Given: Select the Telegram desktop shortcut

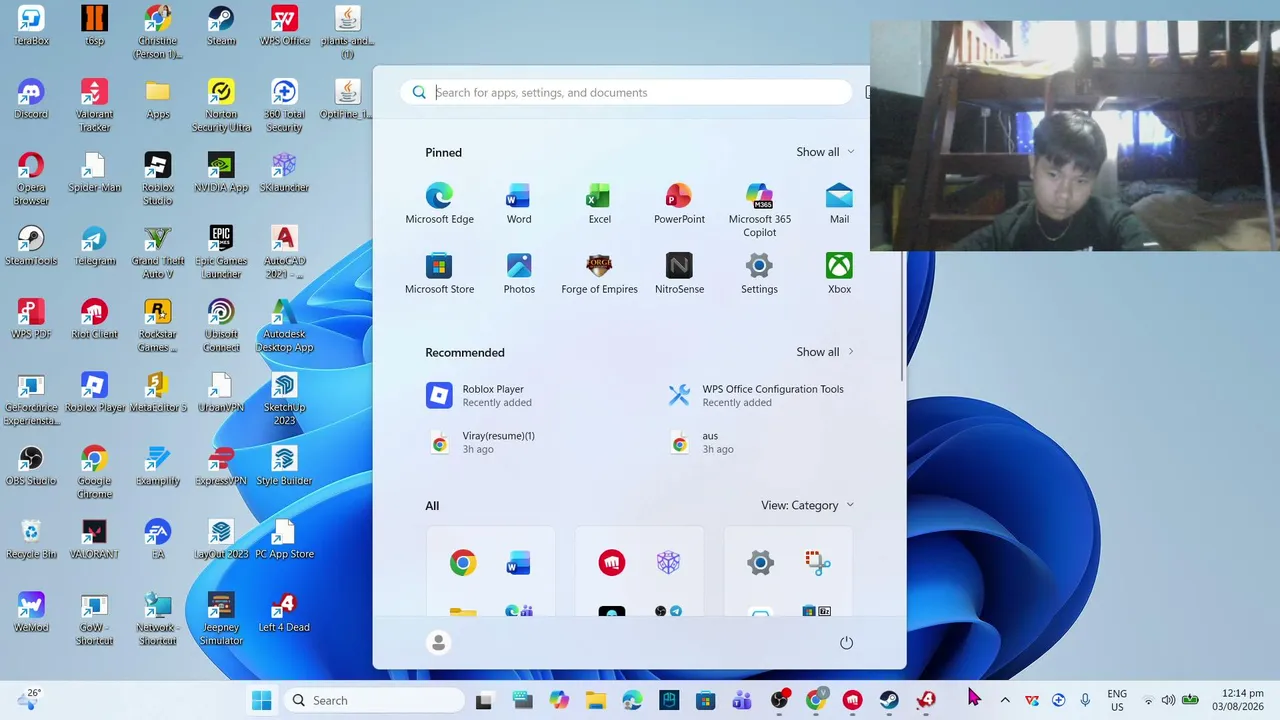Looking at the screenshot, I should (95, 246).
